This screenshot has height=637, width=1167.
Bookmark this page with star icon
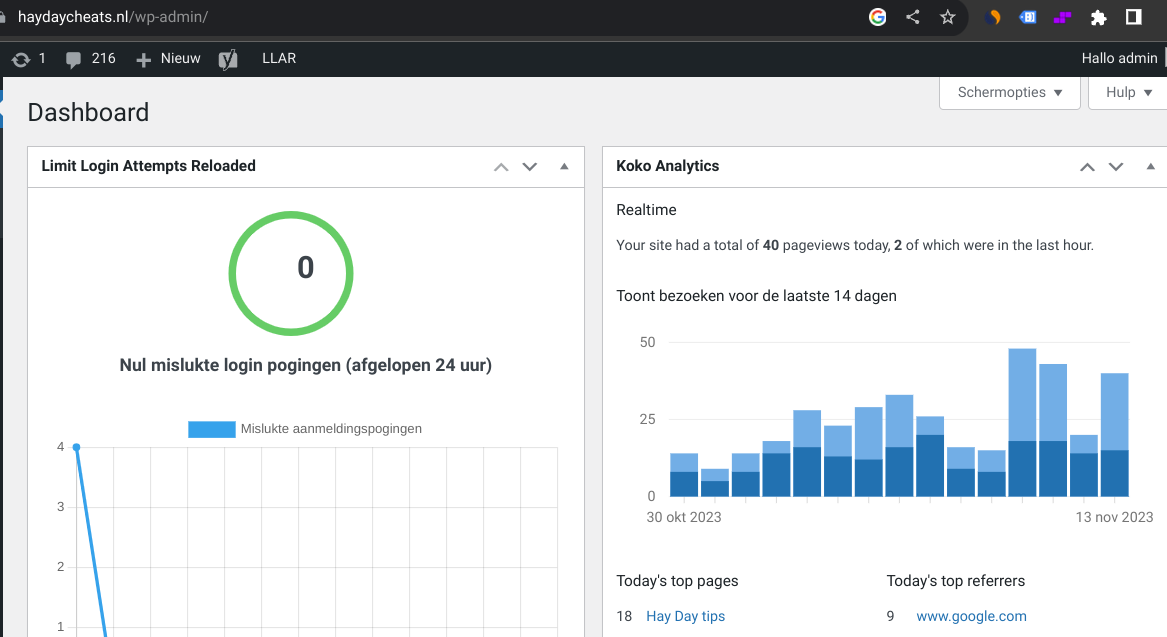947,17
